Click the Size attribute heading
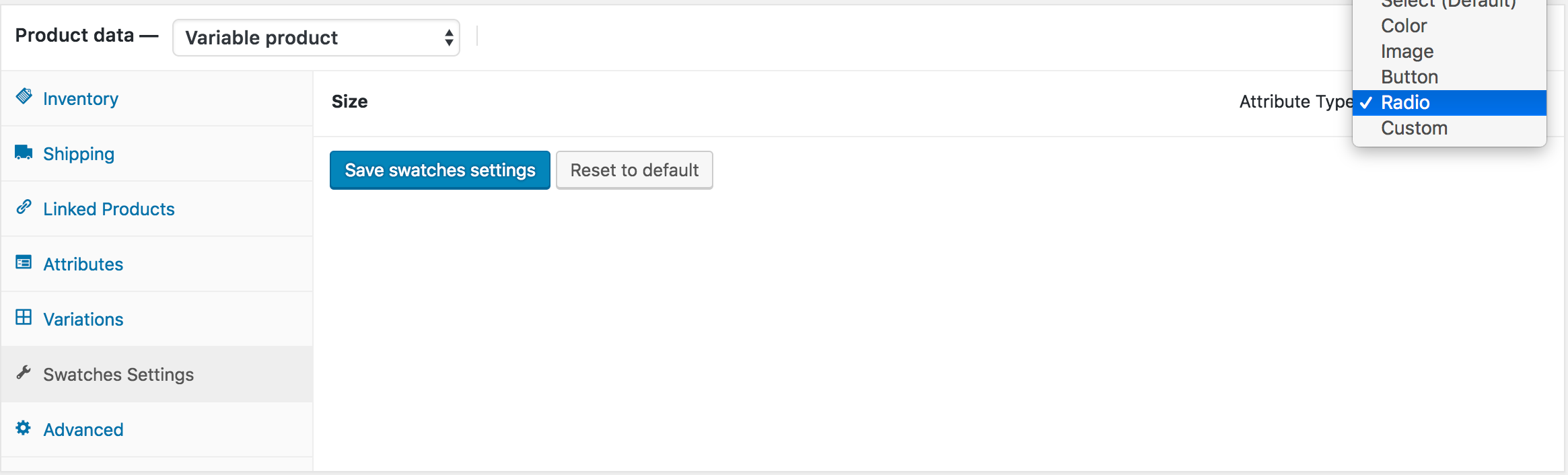The height and width of the screenshot is (475, 1568). (x=349, y=101)
